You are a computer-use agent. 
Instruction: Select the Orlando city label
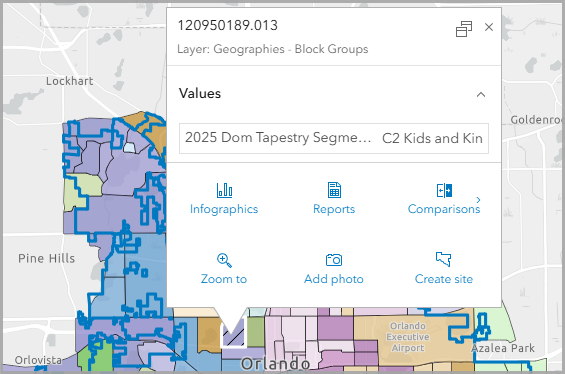point(275,364)
